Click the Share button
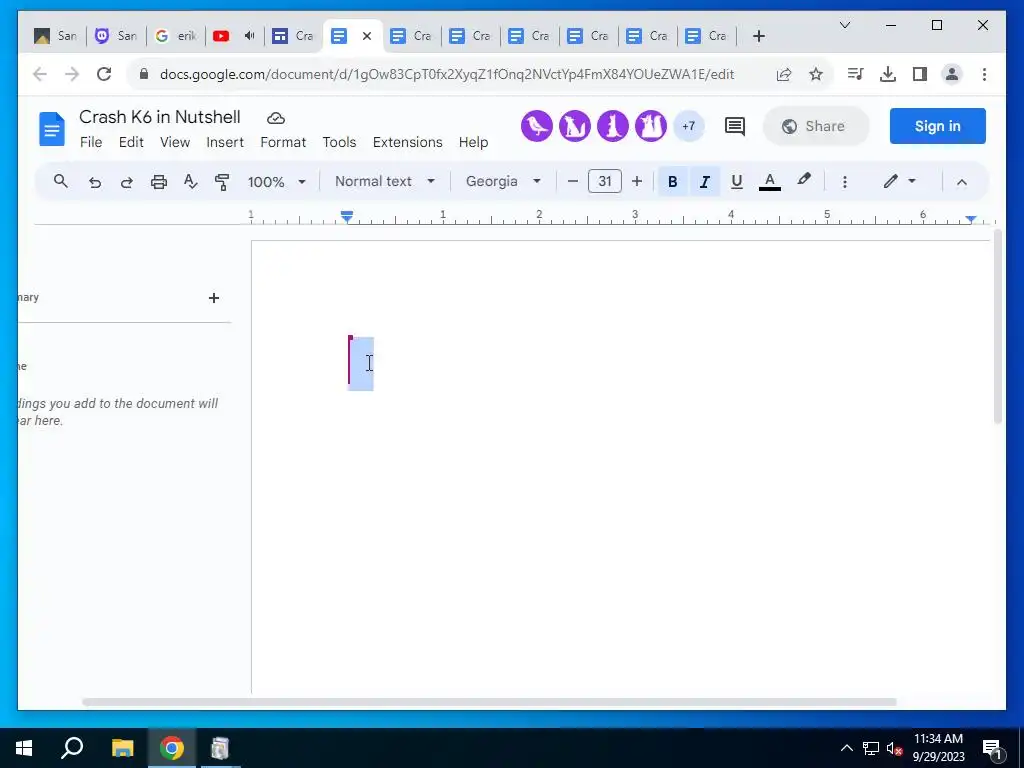This screenshot has height=768, width=1024. point(816,126)
